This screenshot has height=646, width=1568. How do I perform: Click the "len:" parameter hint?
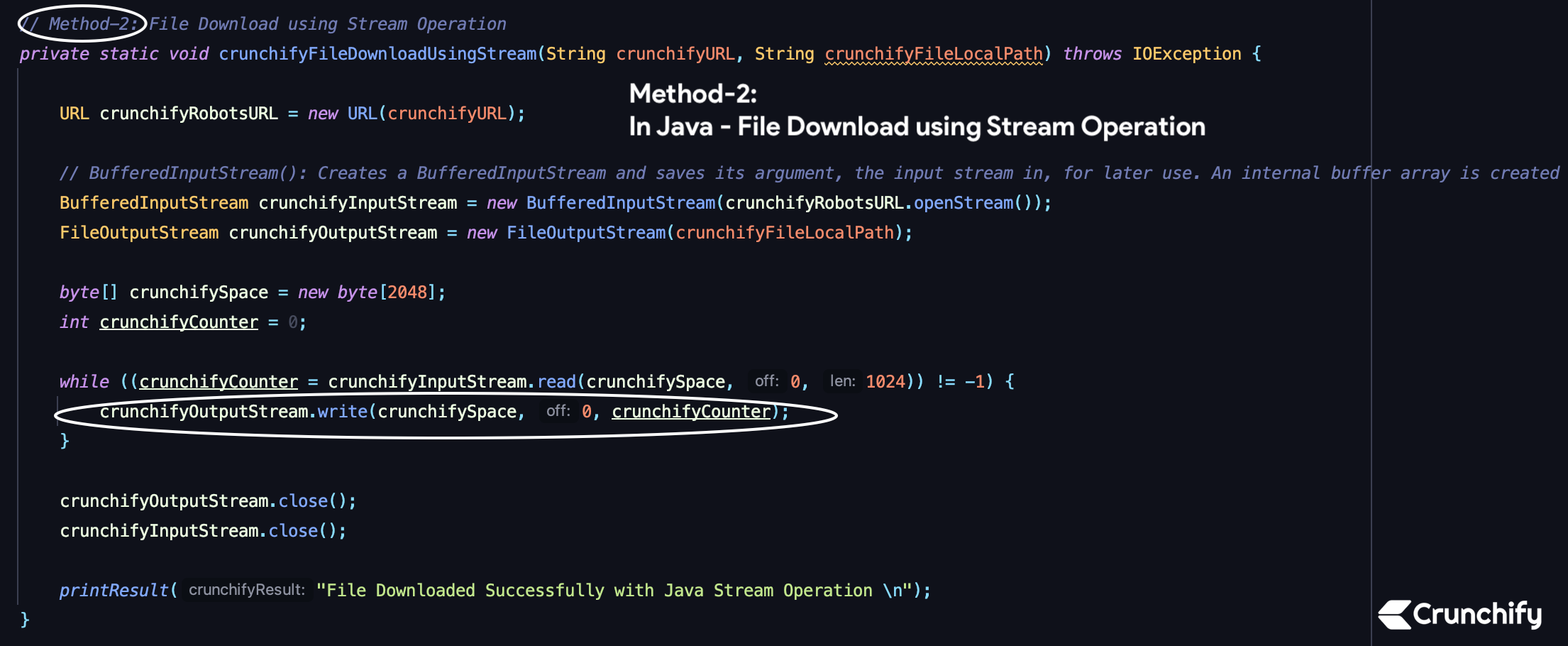[x=842, y=382]
